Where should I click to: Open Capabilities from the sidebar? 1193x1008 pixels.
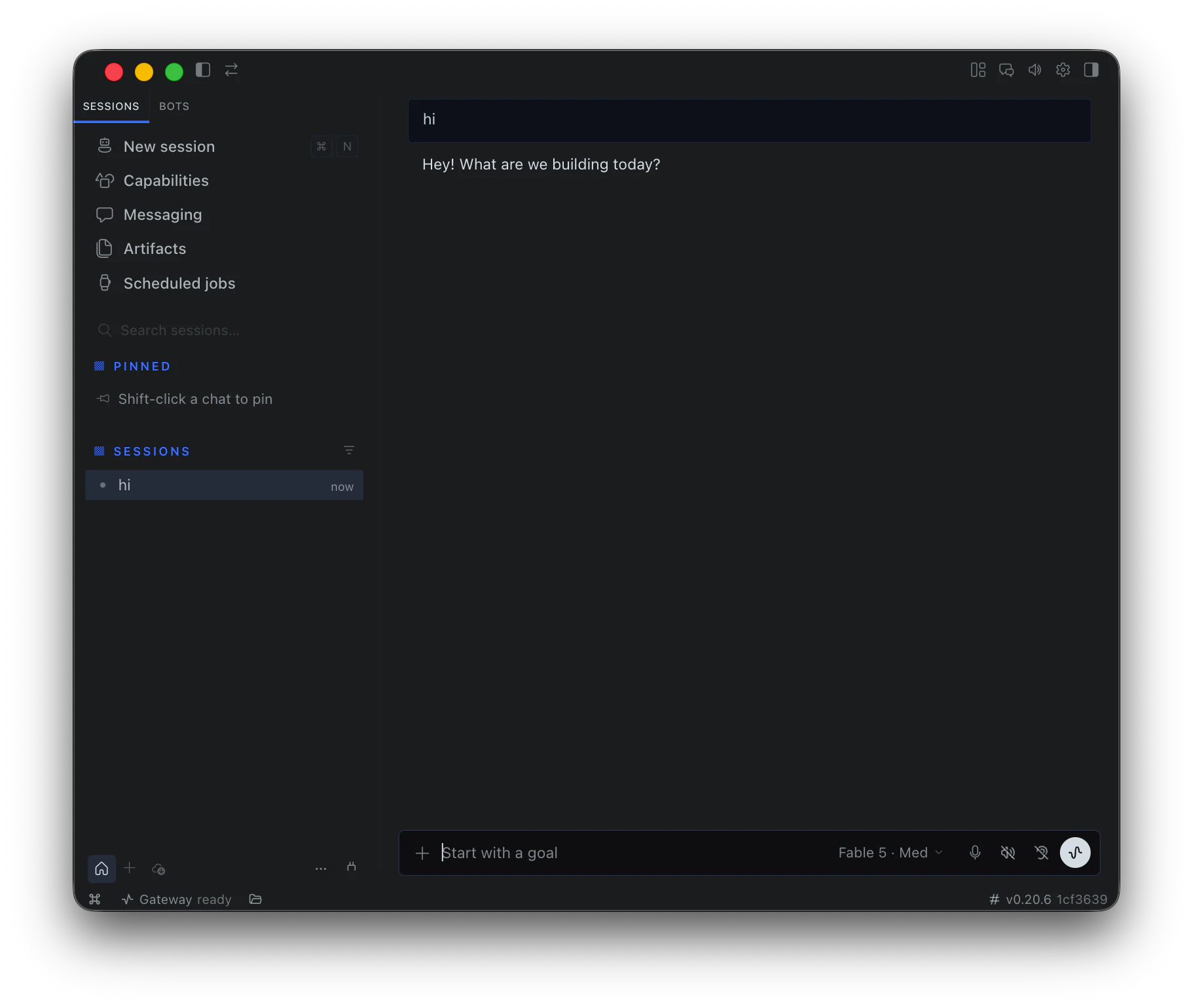point(224,181)
